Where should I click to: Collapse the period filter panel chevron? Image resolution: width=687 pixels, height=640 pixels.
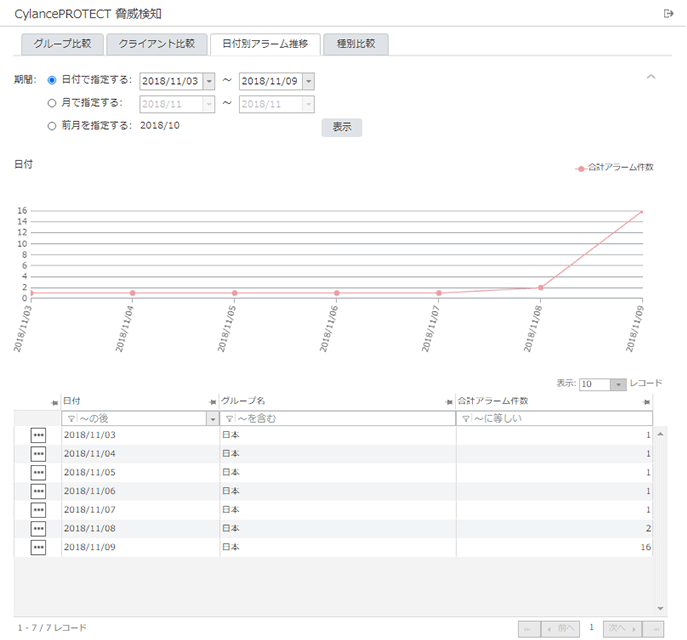point(651,77)
